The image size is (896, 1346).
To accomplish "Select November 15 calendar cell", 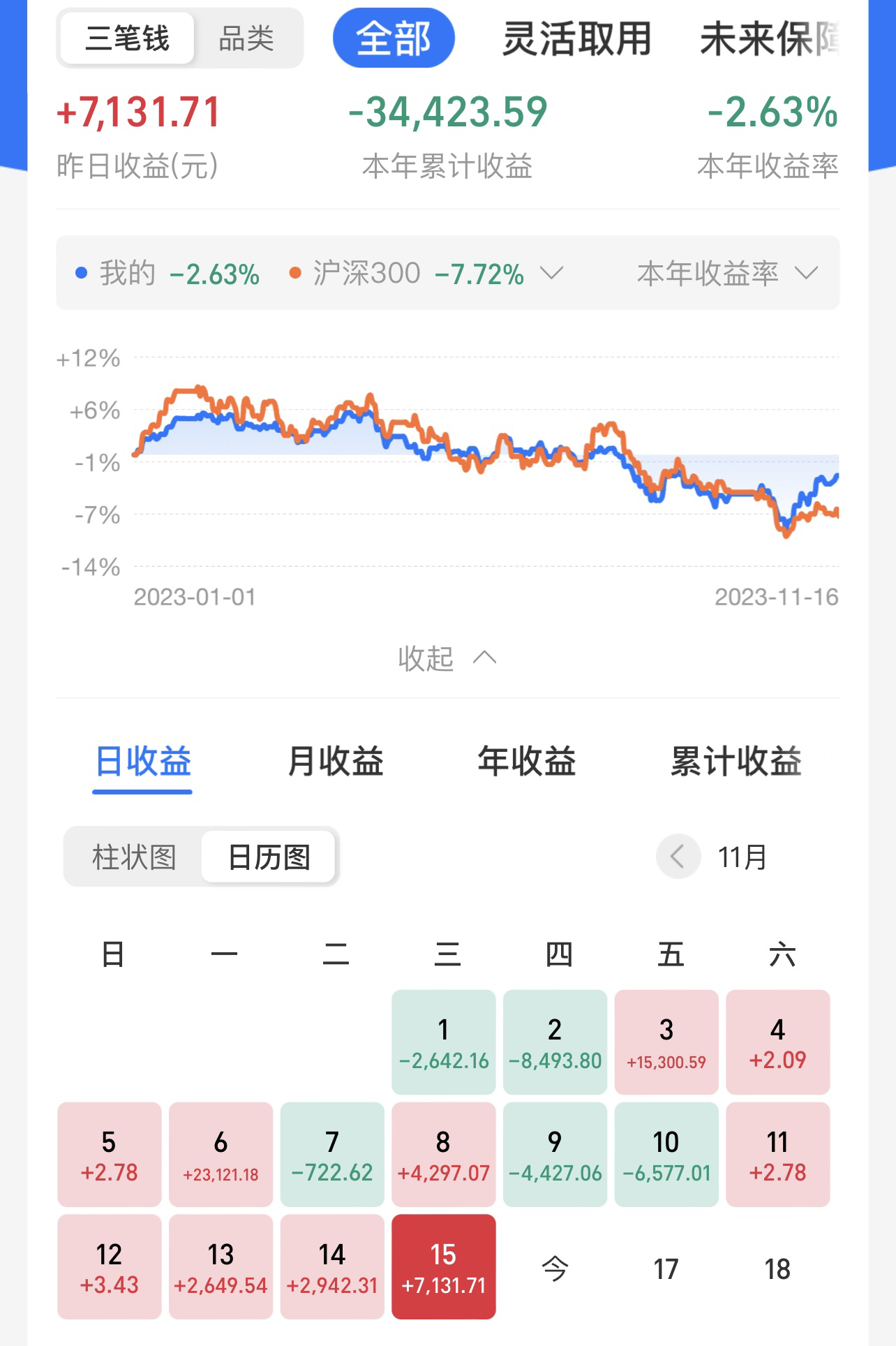I will pos(444,1266).
